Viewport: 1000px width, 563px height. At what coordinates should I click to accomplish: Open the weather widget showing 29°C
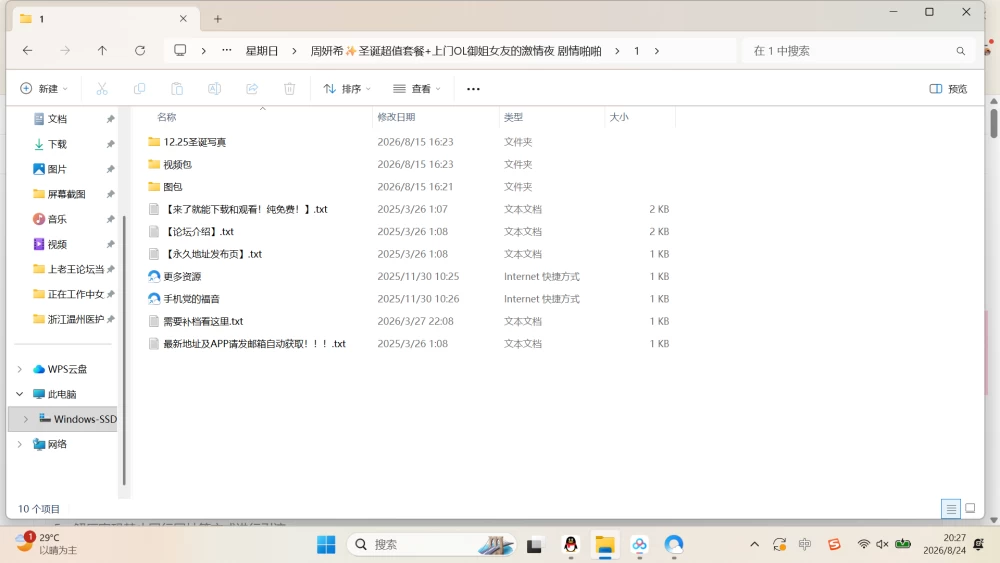tap(46, 543)
